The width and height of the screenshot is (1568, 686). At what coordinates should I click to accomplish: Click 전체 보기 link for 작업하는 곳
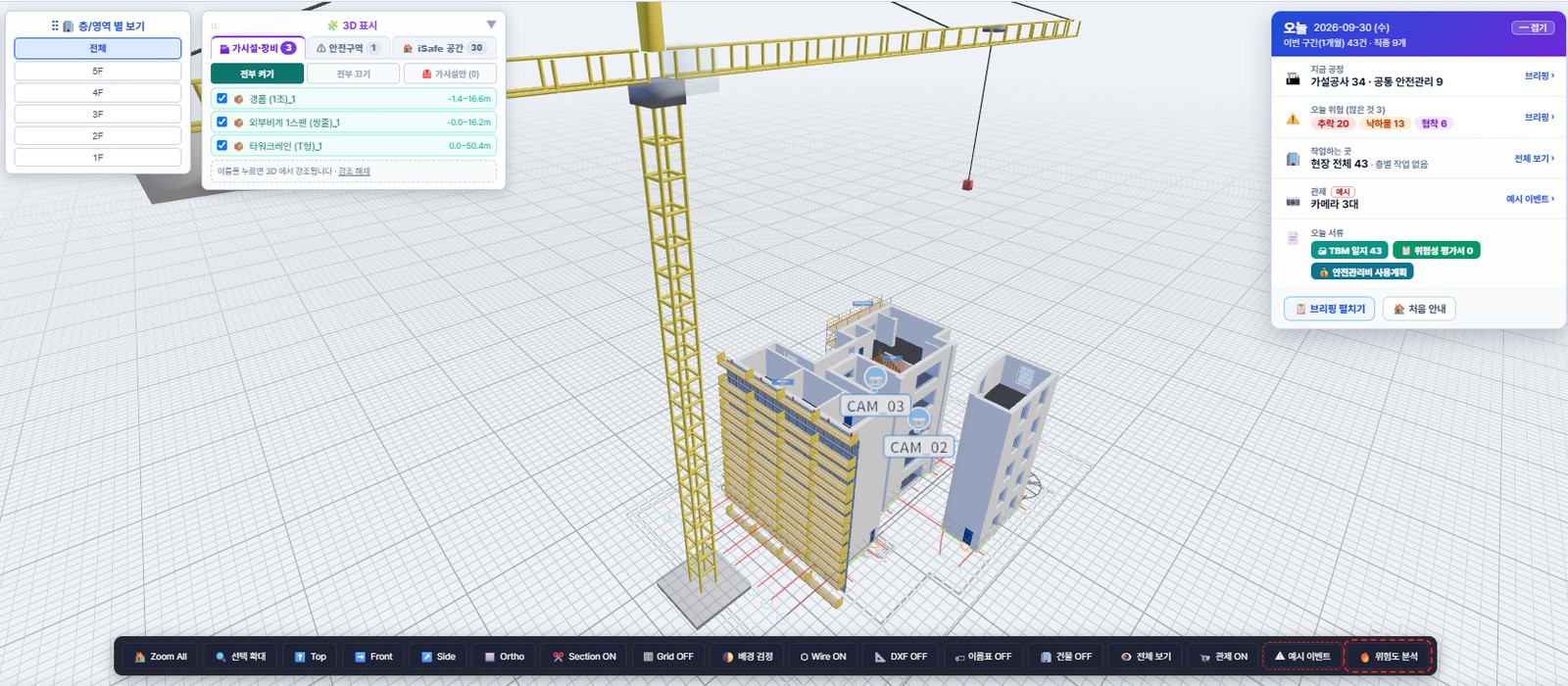pos(1534,158)
